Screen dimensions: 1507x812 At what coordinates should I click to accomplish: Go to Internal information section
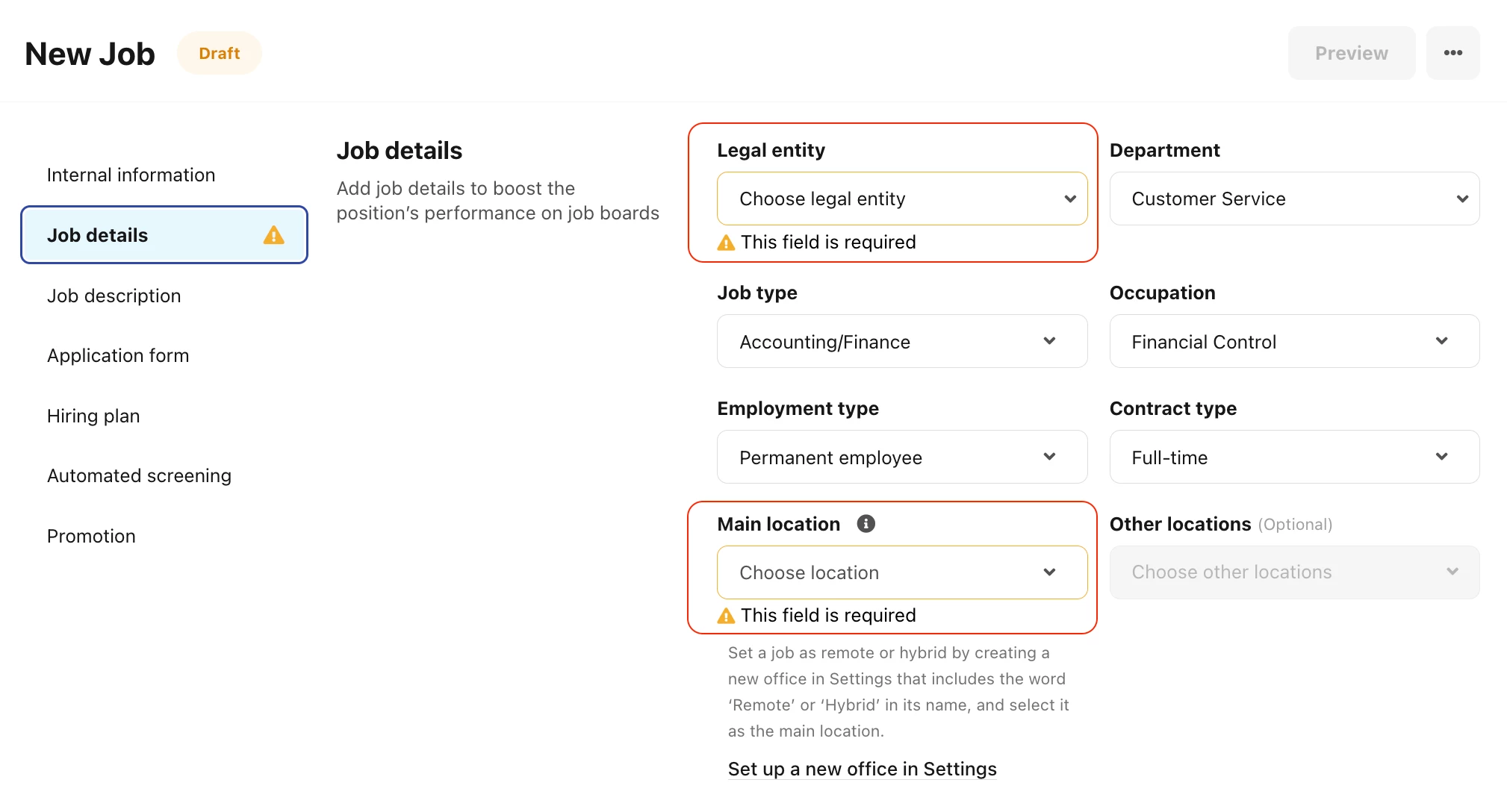point(131,175)
